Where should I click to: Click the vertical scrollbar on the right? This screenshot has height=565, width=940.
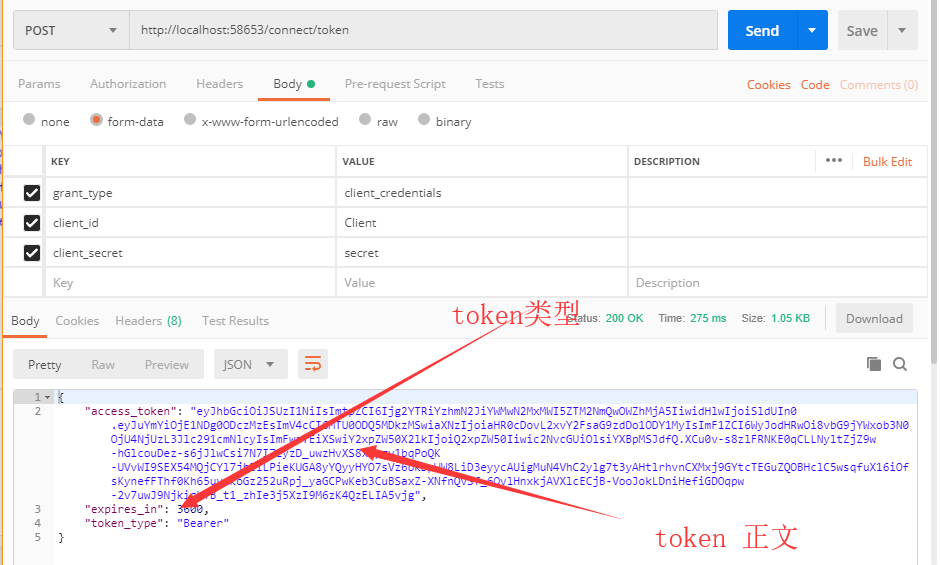933,180
